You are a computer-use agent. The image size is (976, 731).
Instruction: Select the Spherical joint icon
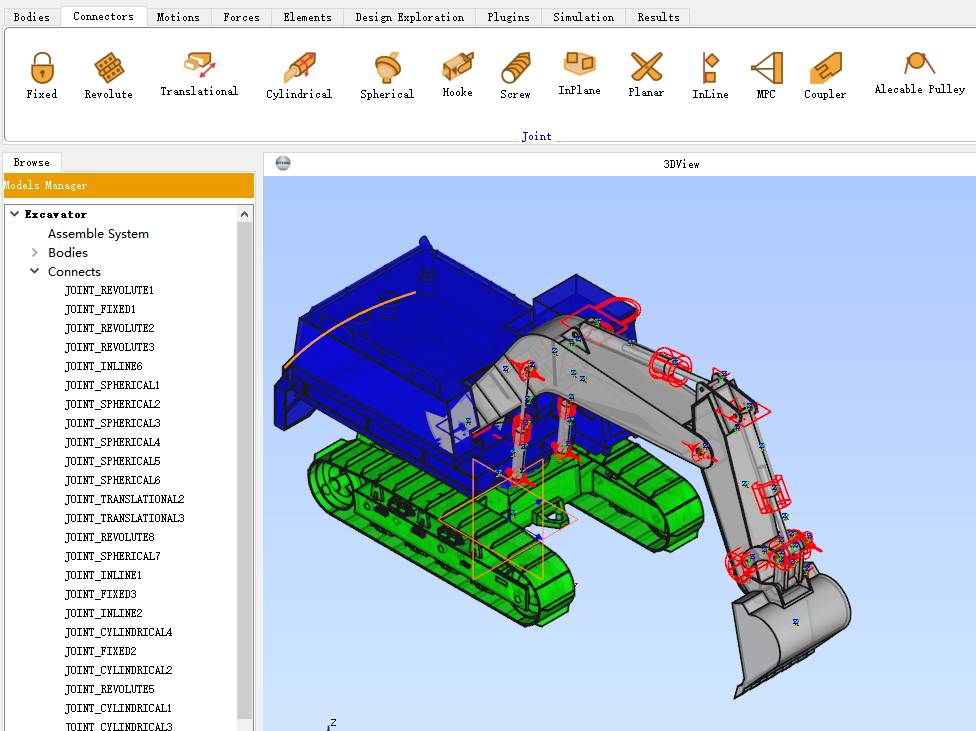tap(387, 75)
